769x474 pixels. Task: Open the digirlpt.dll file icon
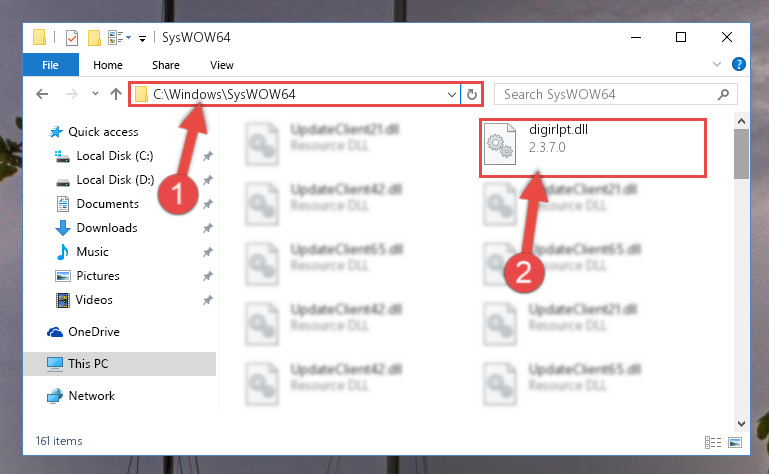[500, 144]
